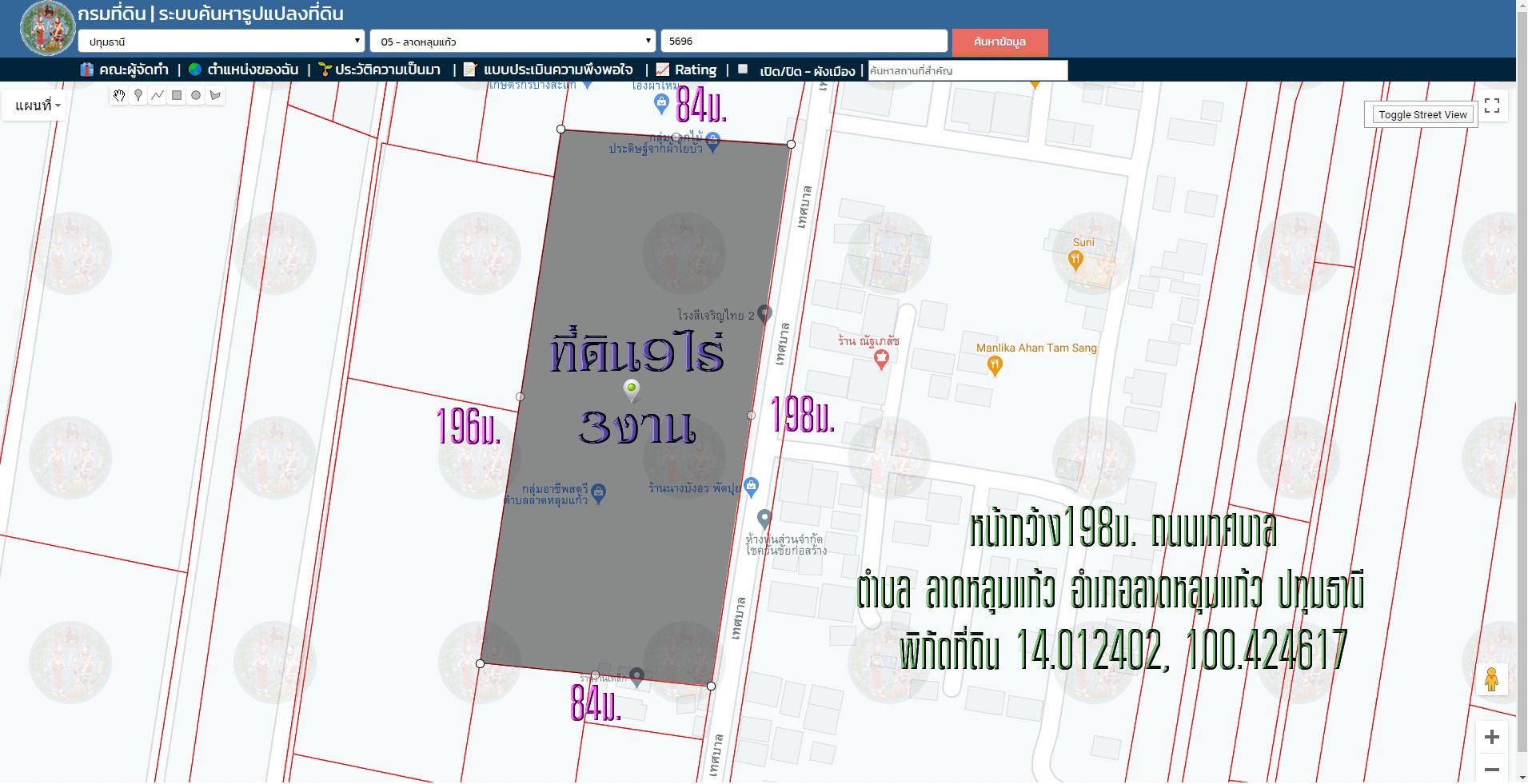Screen dimensions: 1528x784
Task: Click the Suni place label
Action: 1083,242
